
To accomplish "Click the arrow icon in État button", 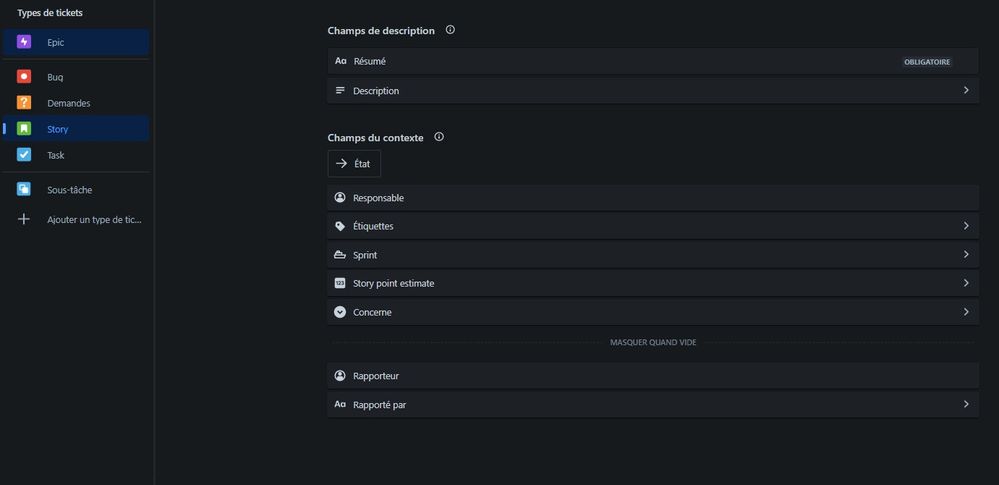I will [341, 164].
